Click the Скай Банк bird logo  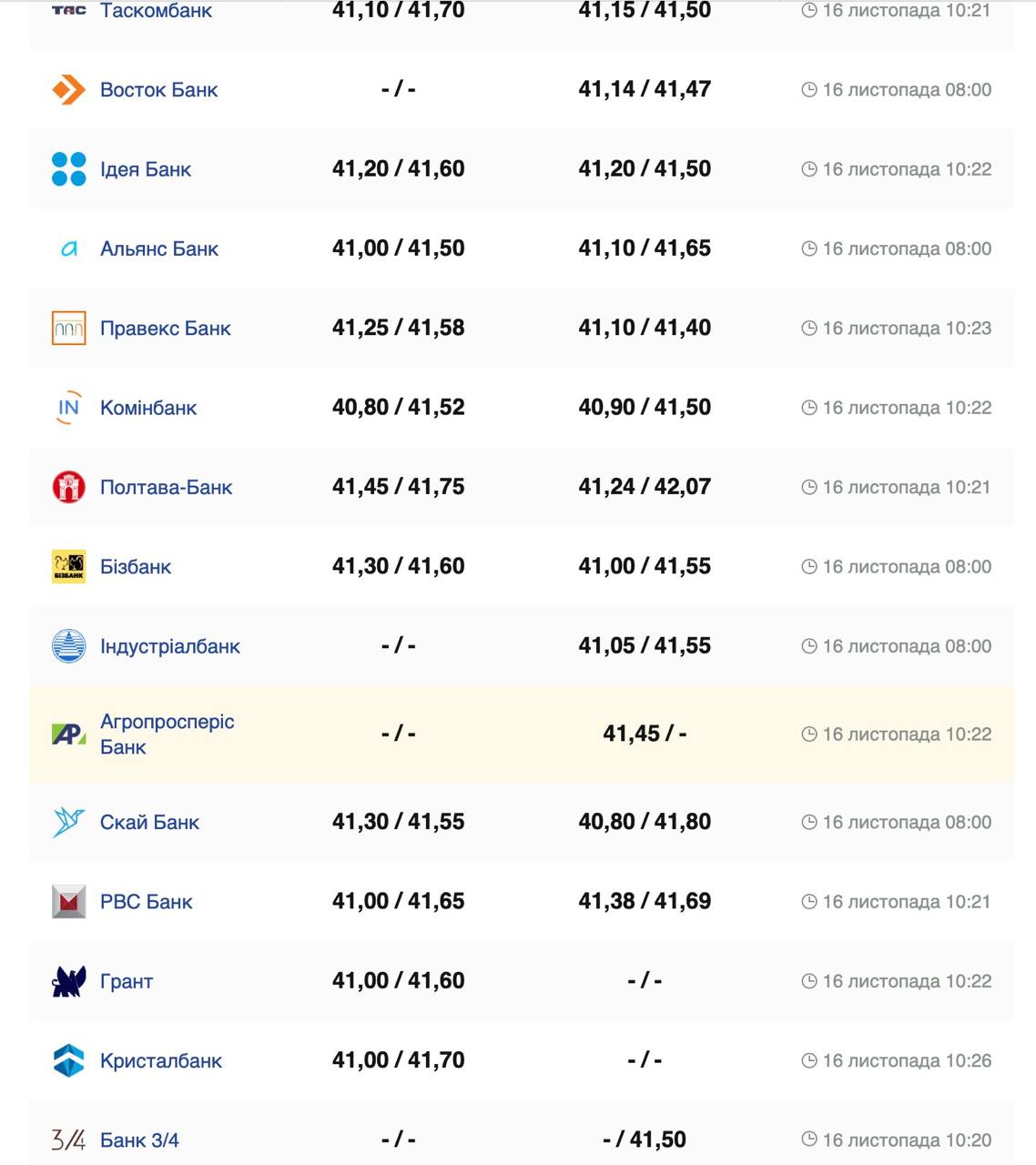[68, 822]
